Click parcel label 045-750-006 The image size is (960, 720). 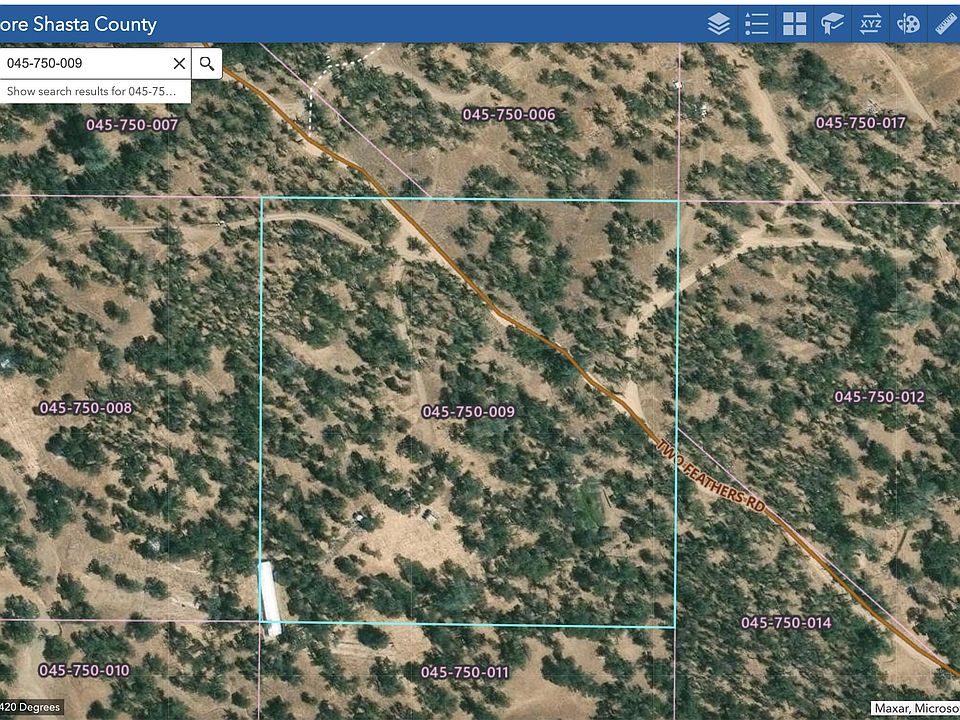pyautogui.click(x=508, y=115)
